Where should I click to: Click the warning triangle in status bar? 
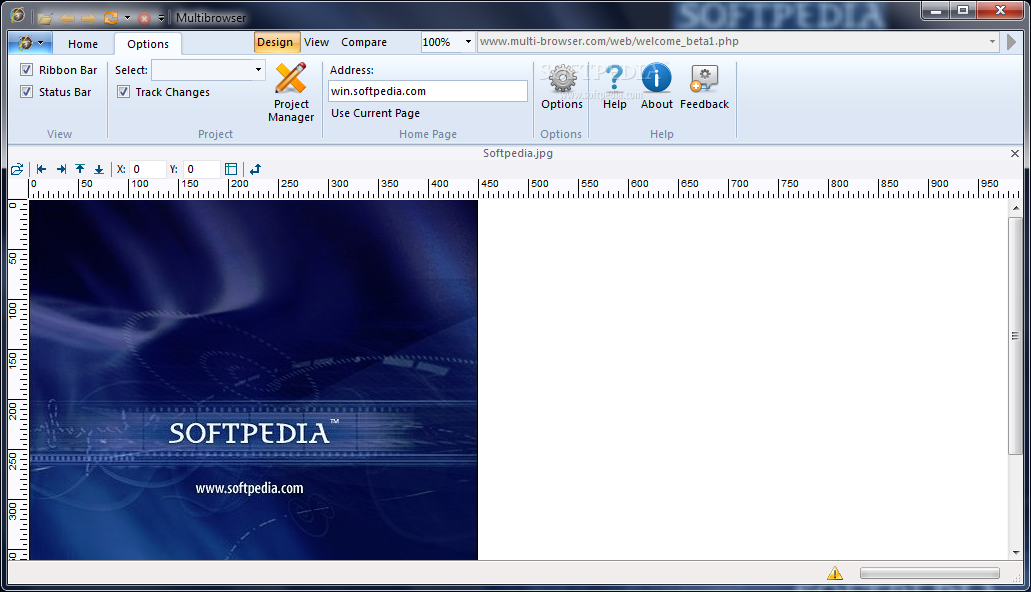pyautogui.click(x=835, y=573)
